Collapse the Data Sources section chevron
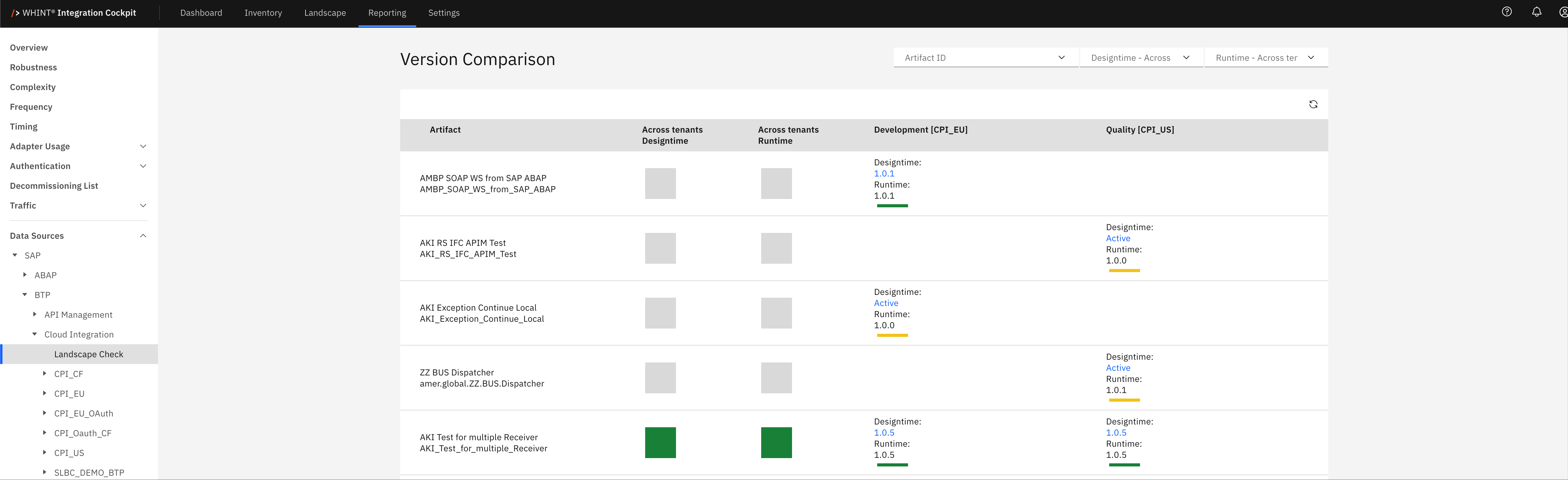The image size is (1568, 480). point(143,235)
